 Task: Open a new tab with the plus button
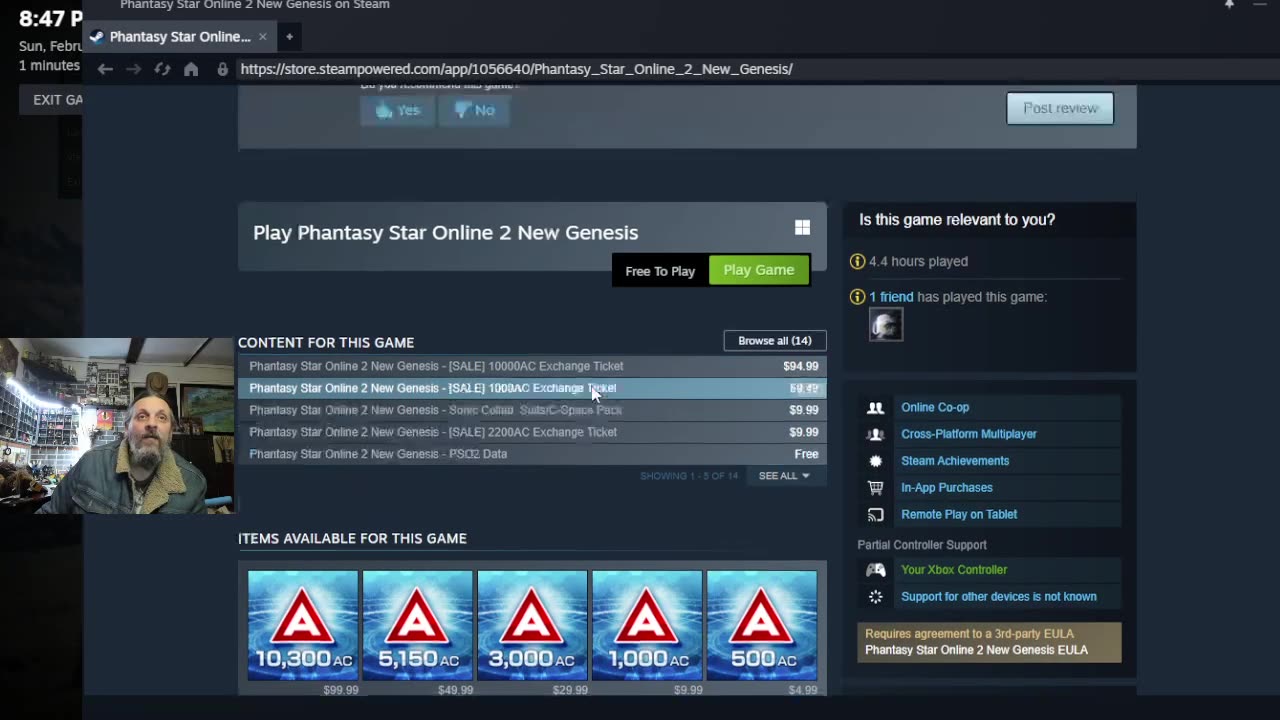[289, 37]
